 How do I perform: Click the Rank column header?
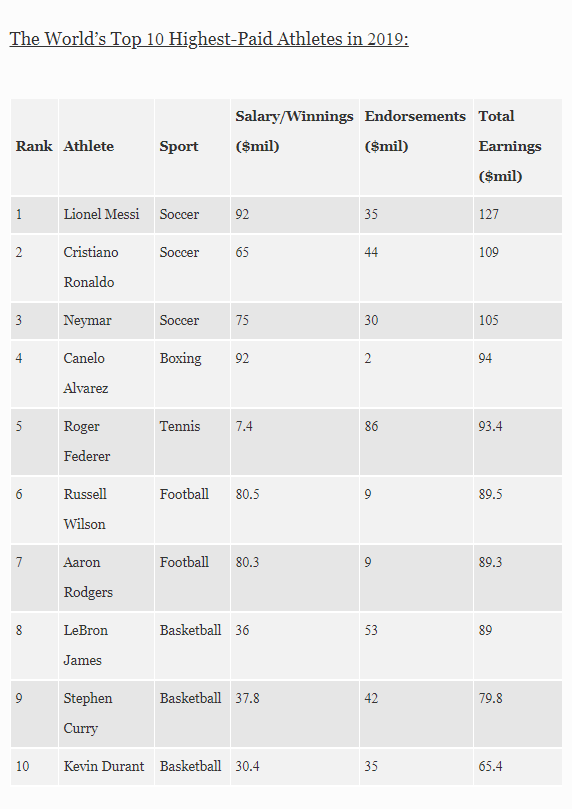(x=34, y=146)
